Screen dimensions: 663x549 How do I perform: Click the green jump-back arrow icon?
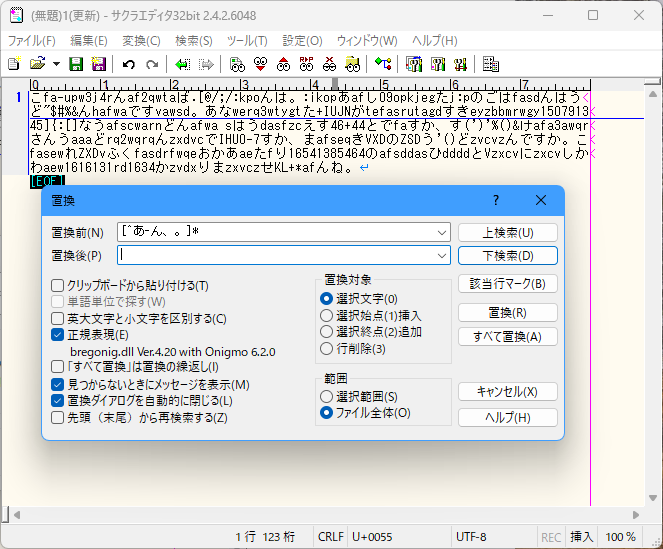[183, 64]
